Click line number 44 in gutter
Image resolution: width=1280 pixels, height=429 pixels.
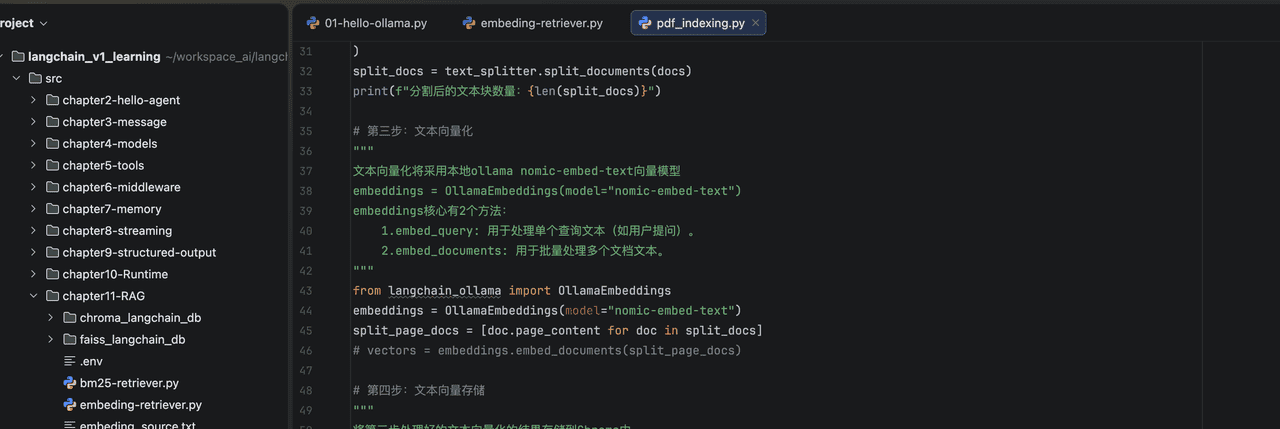coord(305,310)
